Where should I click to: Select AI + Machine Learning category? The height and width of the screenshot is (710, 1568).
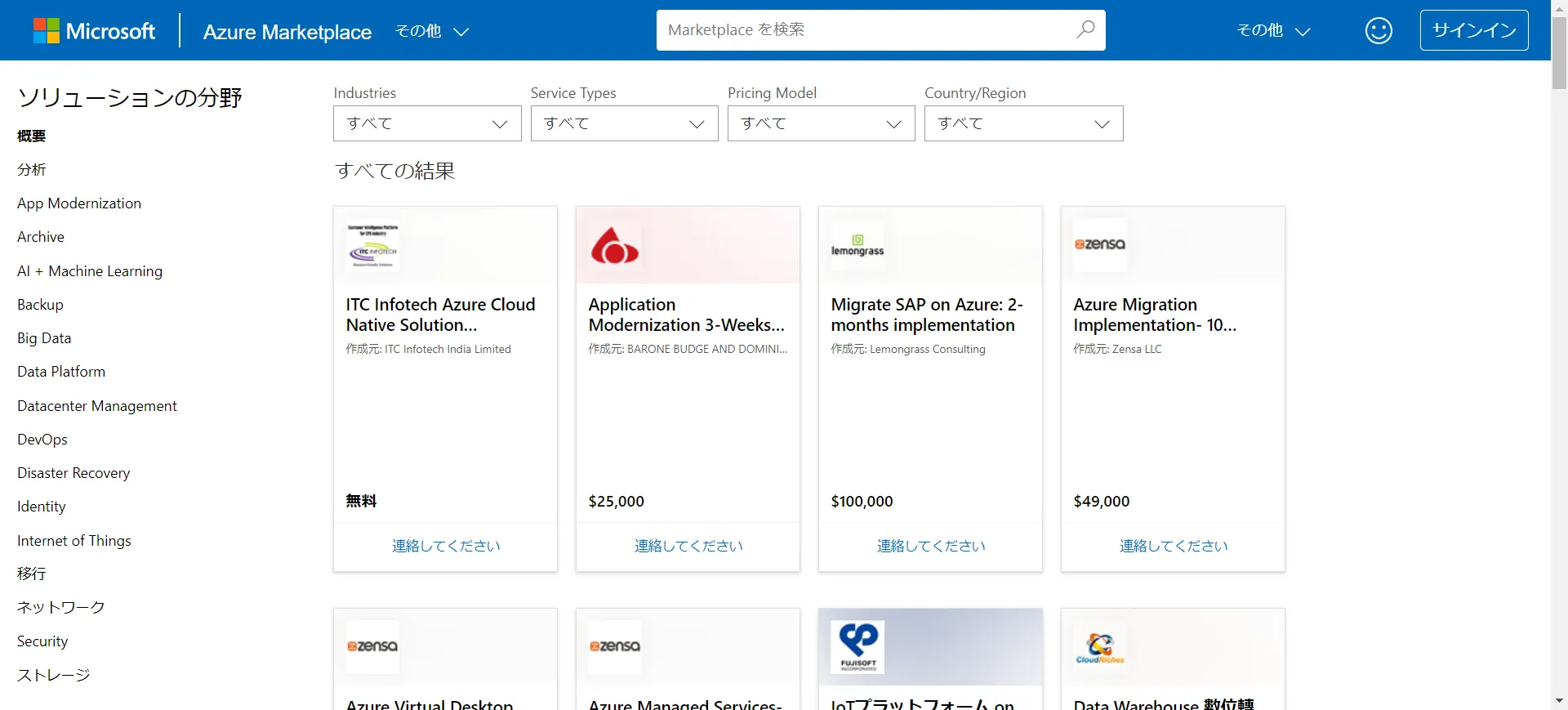(90, 271)
